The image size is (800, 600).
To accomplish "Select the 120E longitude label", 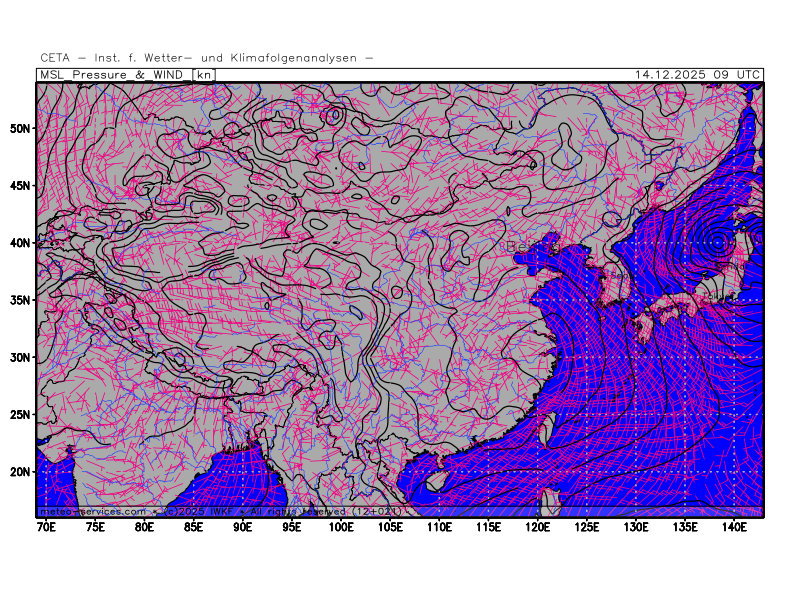I will (x=538, y=526).
